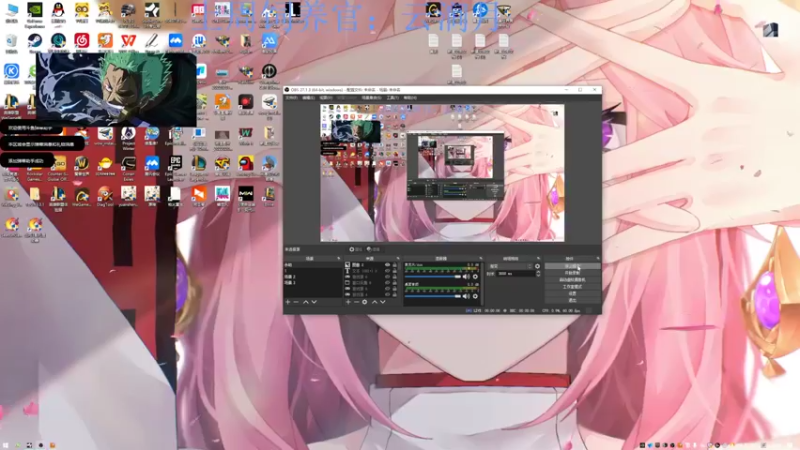Open Among Us desktop shortcut
Screen dimensions: 800x450
(245, 166)
